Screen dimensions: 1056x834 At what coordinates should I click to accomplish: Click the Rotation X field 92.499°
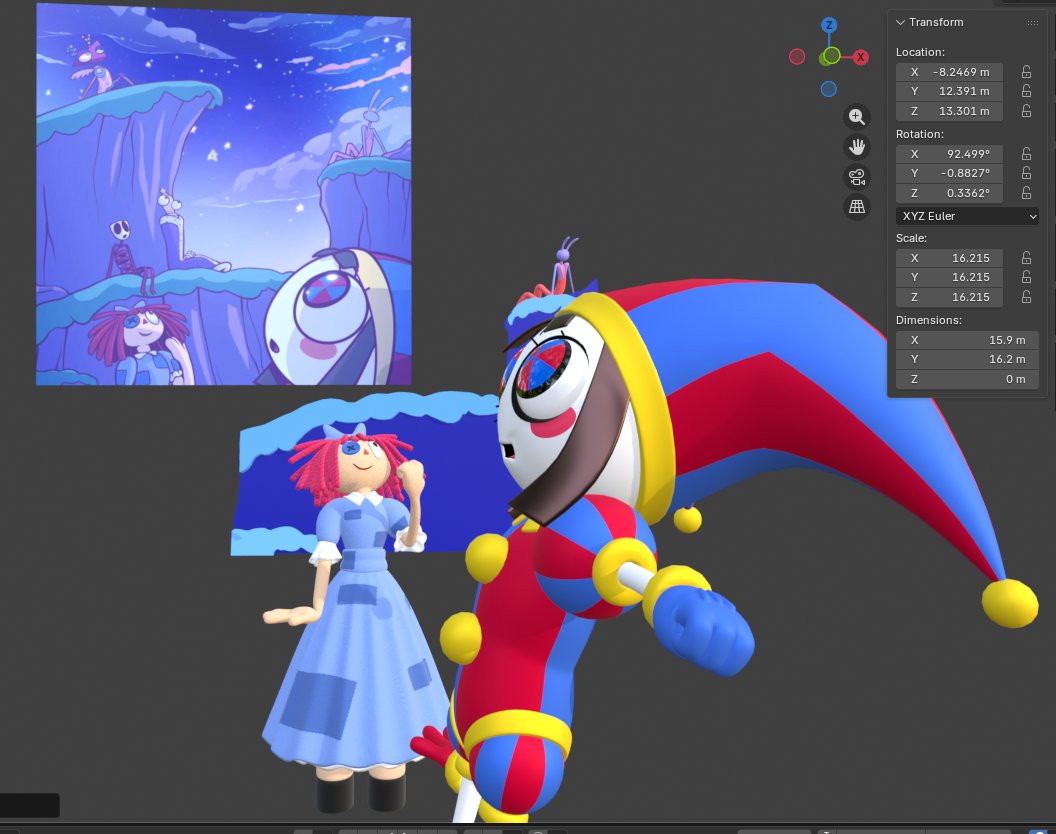pyautogui.click(x=949, y=154)
